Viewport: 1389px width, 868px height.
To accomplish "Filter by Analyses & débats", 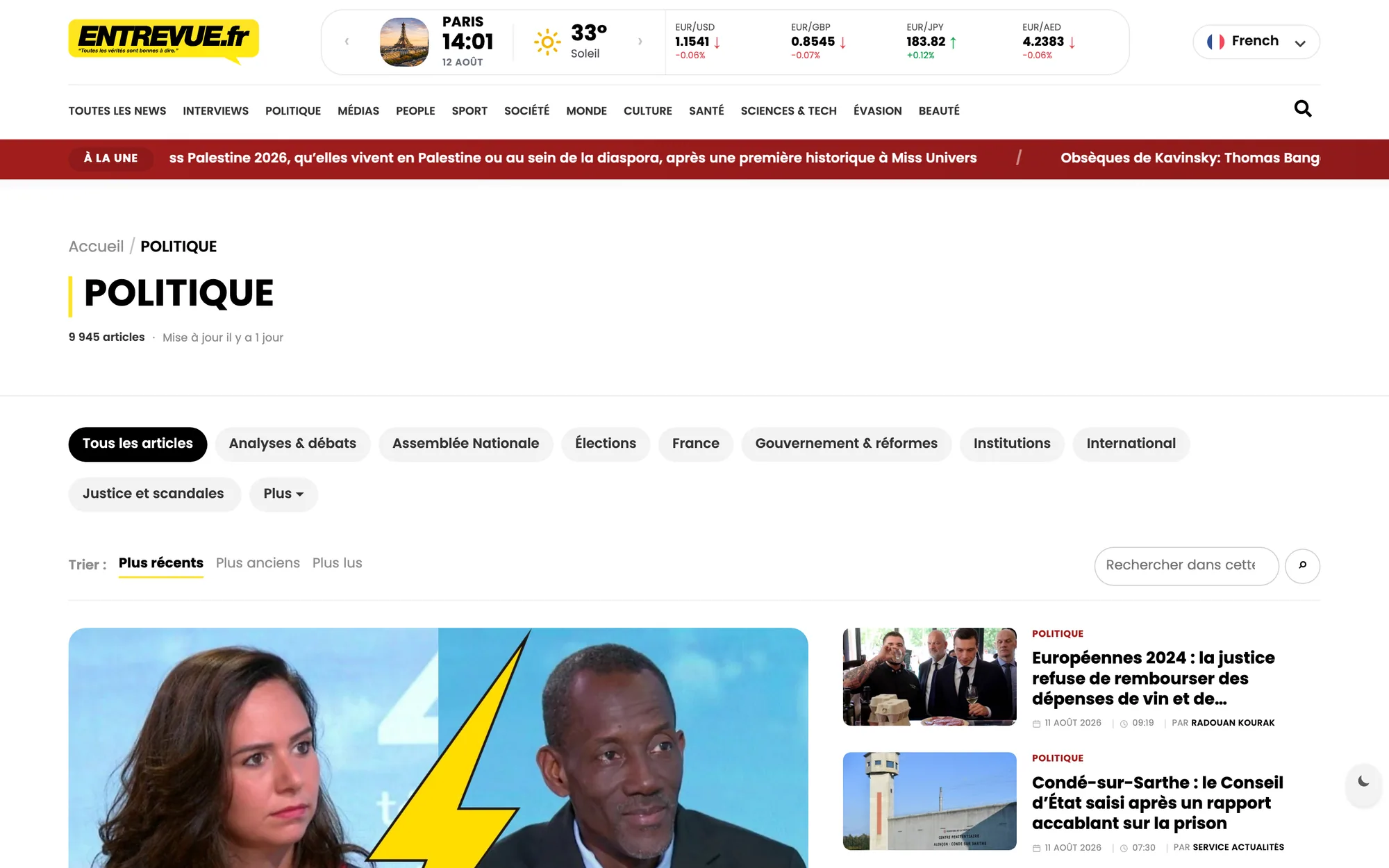I will pyautogui.click(x=292, y=444).
